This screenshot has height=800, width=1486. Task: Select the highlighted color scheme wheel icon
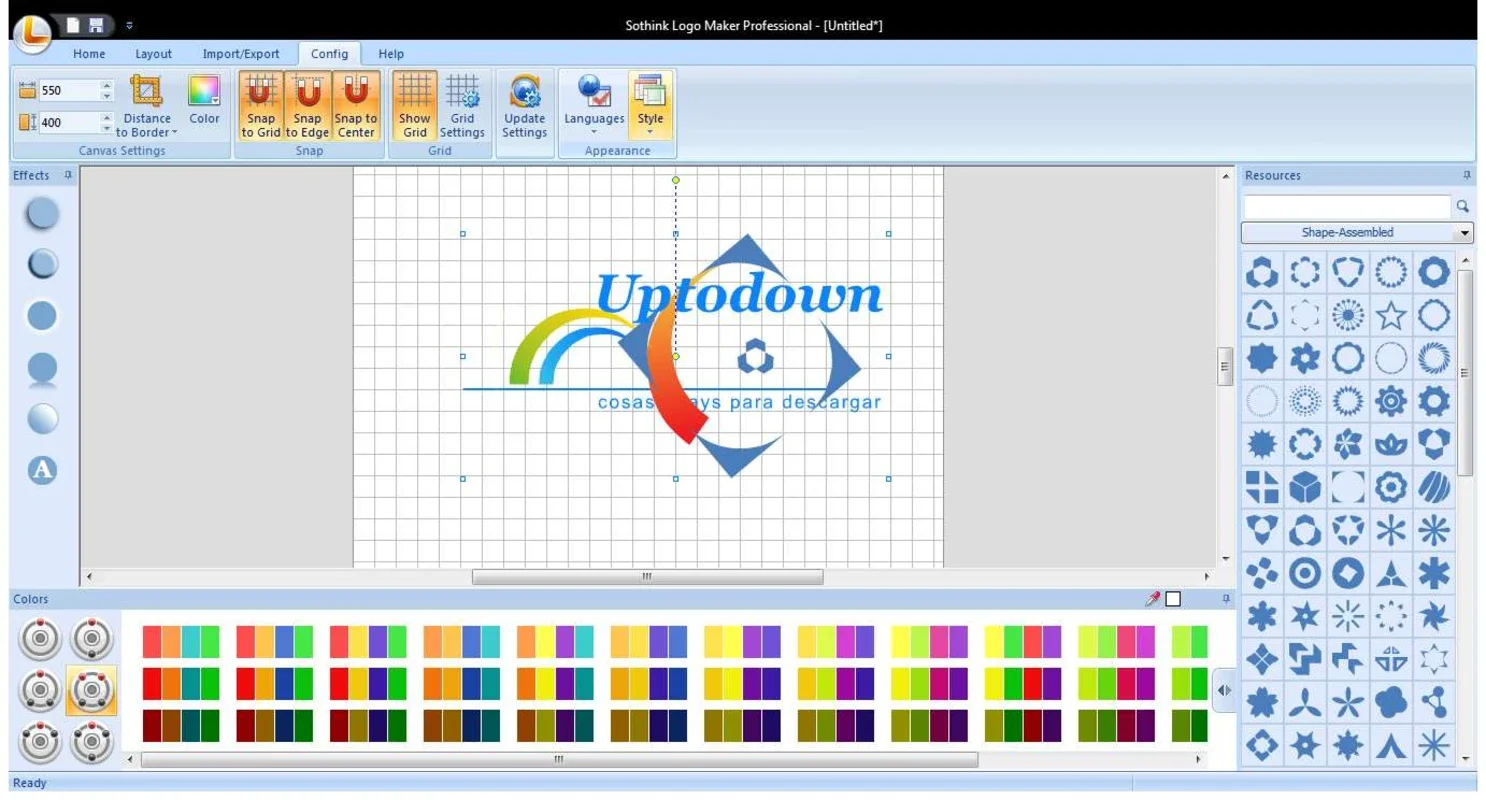(92, 690)
